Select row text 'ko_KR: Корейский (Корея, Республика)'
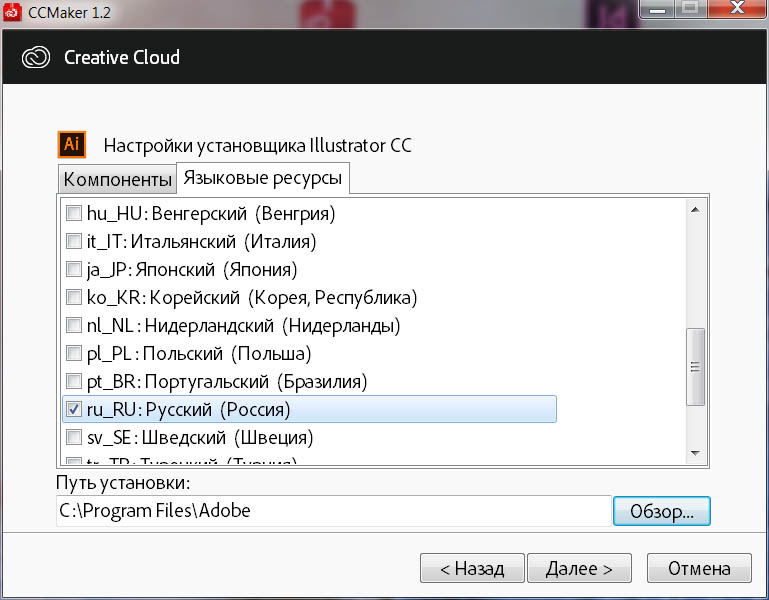The height and width of the screenshot is (600, 769). point(252,297)
